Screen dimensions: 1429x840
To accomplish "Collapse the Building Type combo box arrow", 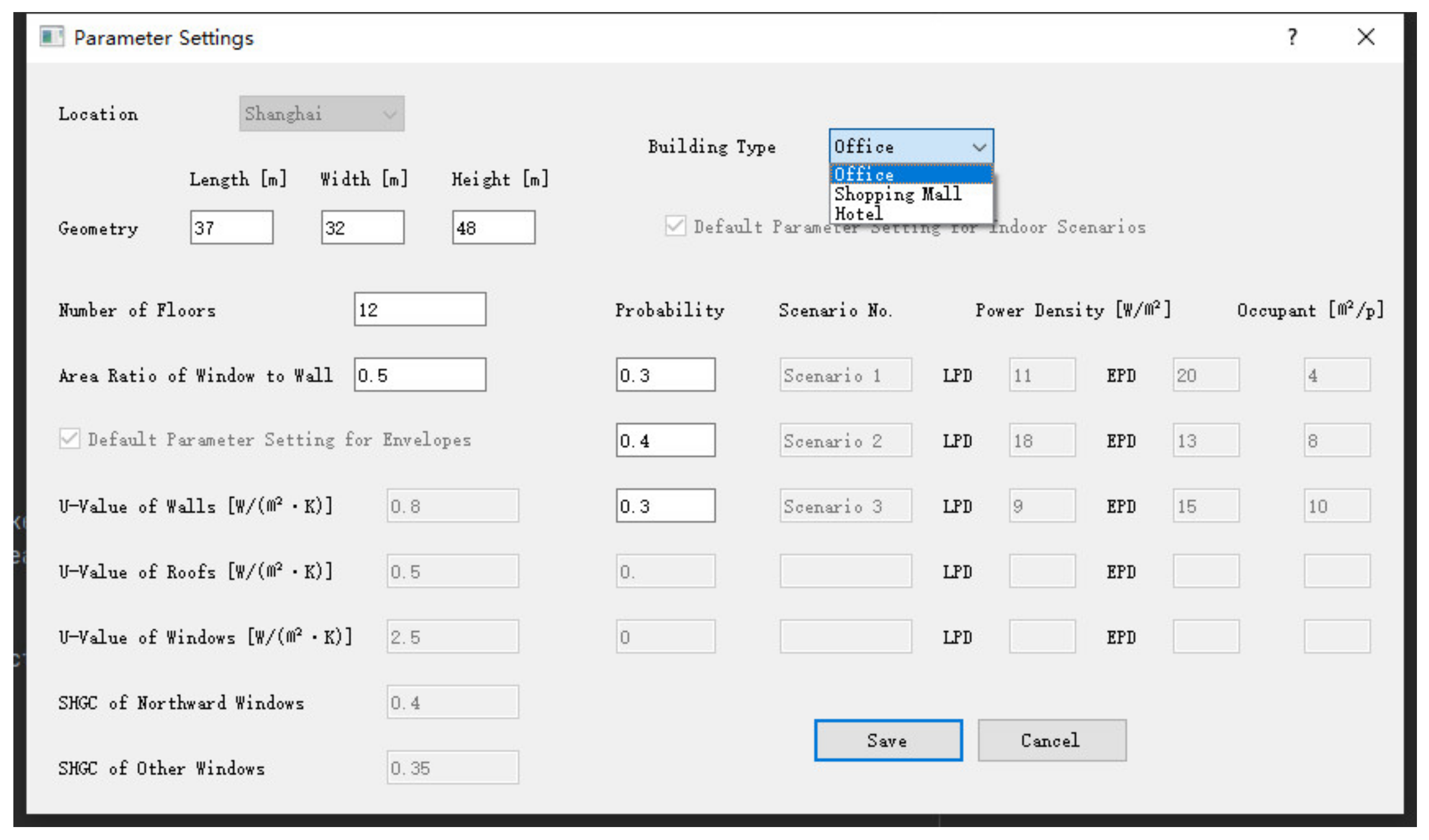I will point(979,147).
